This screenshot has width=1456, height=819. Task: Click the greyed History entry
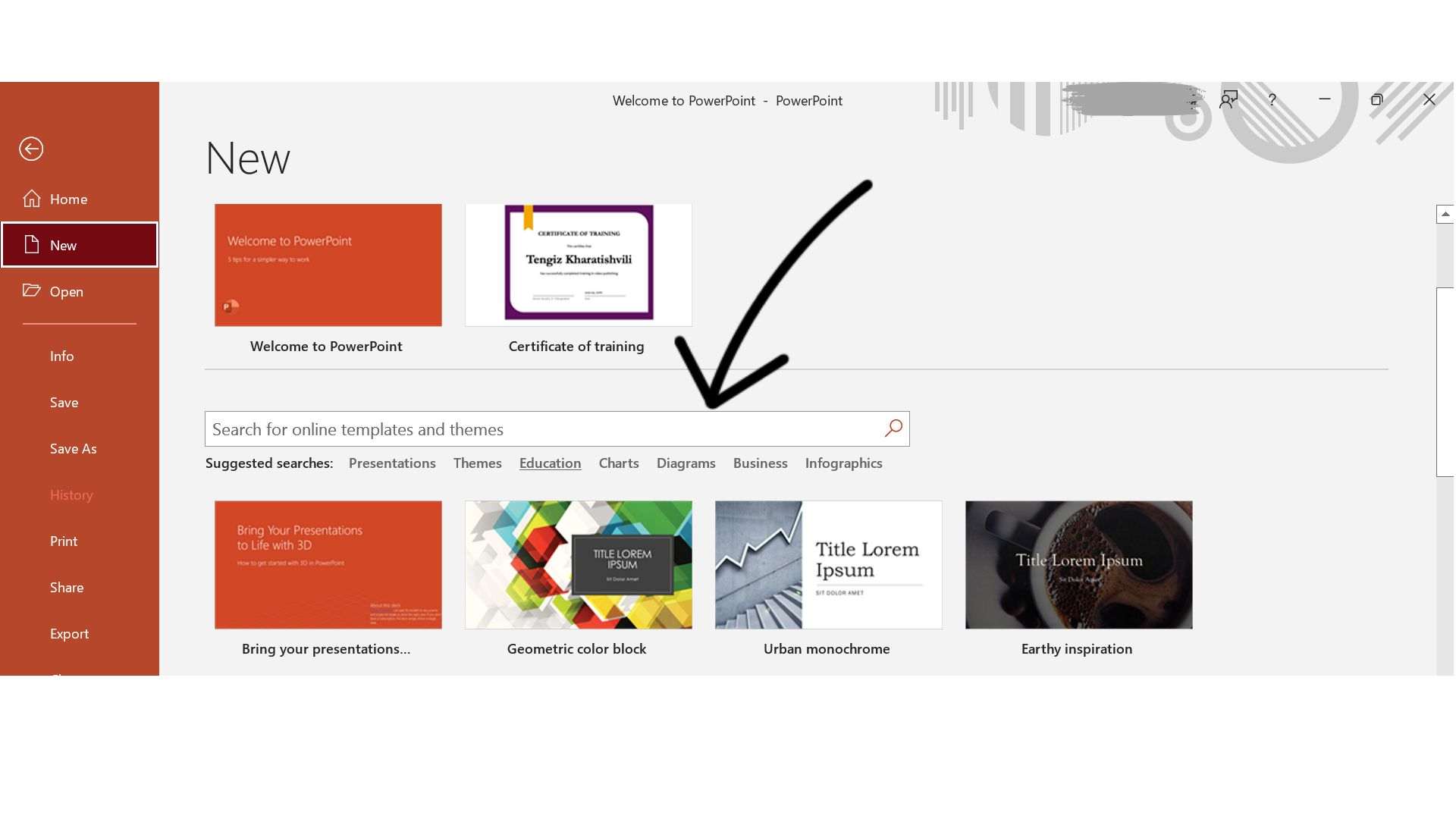click(x=80, y=494)
